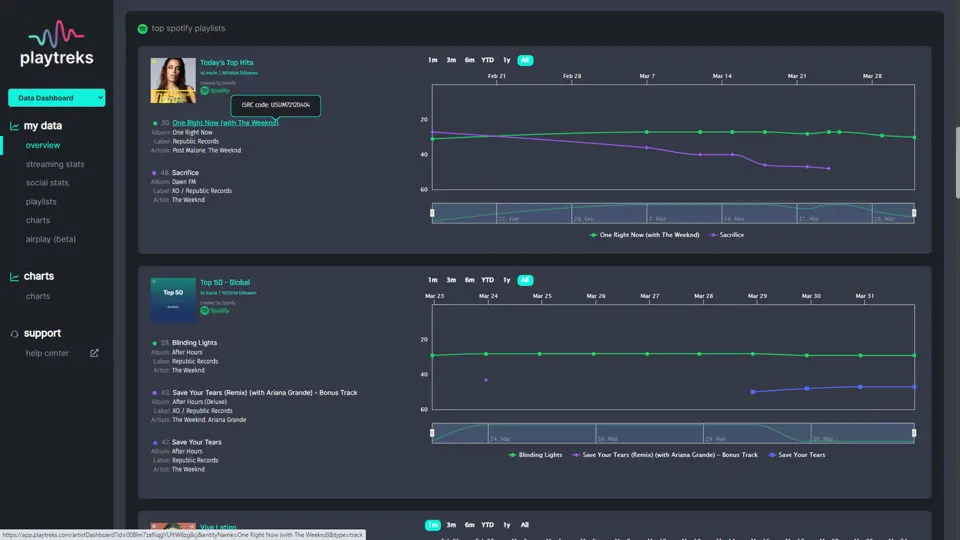Select 1y range on Today's Top Hits chart
This screenshot has width=960, height=540.
click(x=506, y=60)
